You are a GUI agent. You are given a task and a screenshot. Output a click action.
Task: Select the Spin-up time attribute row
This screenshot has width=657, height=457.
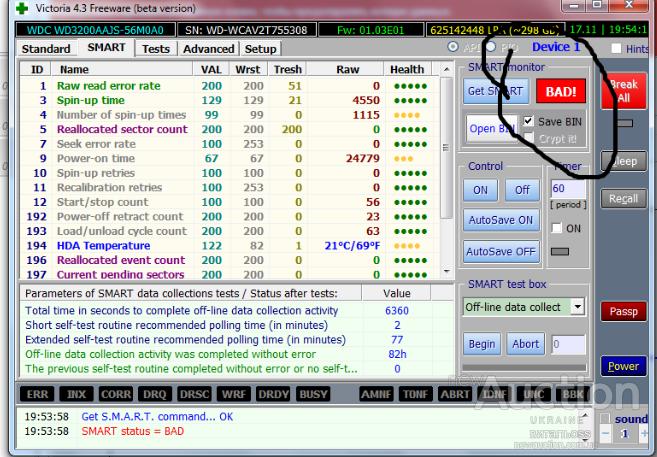(x=229, y=101)
